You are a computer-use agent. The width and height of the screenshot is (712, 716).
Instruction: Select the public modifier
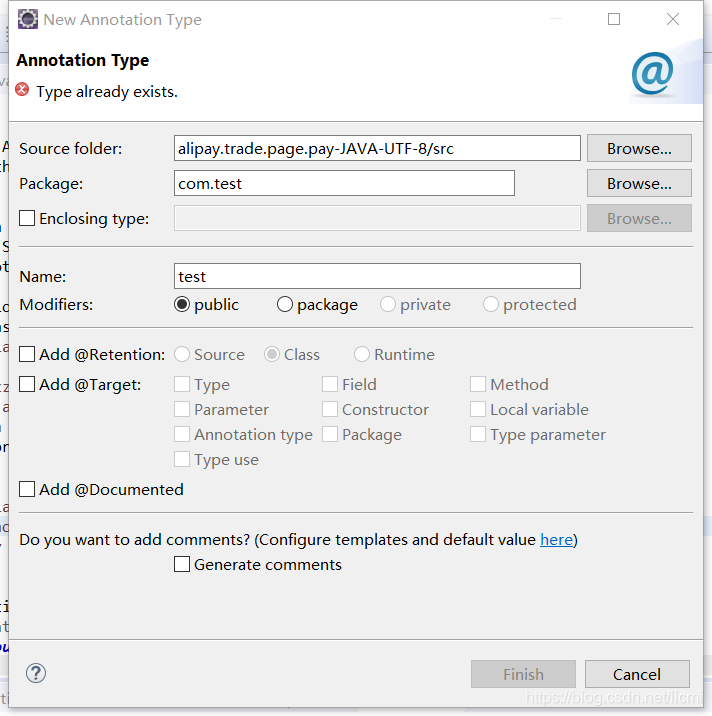(182, 304)
